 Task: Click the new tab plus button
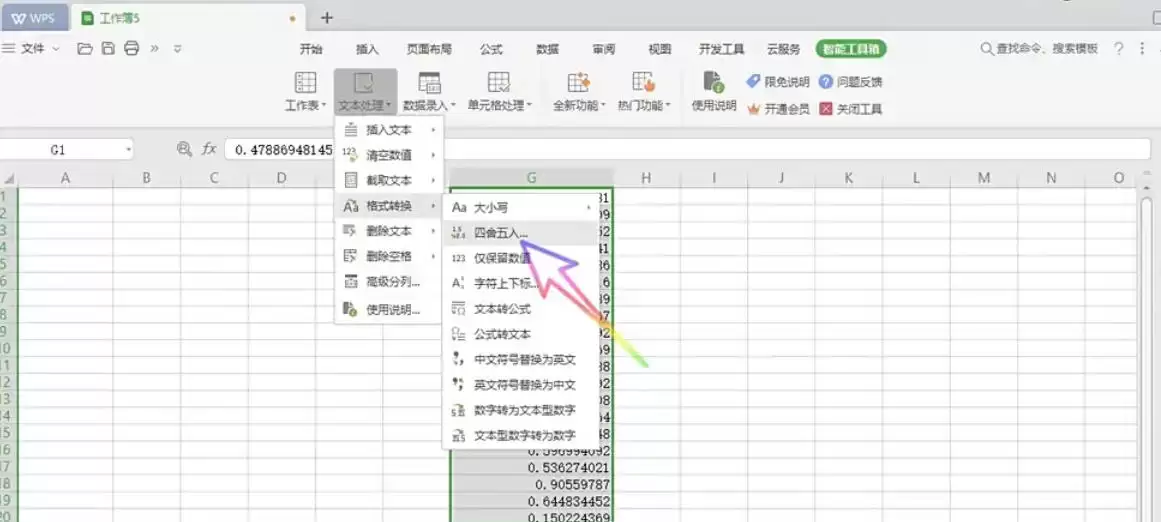pos(327,18)
